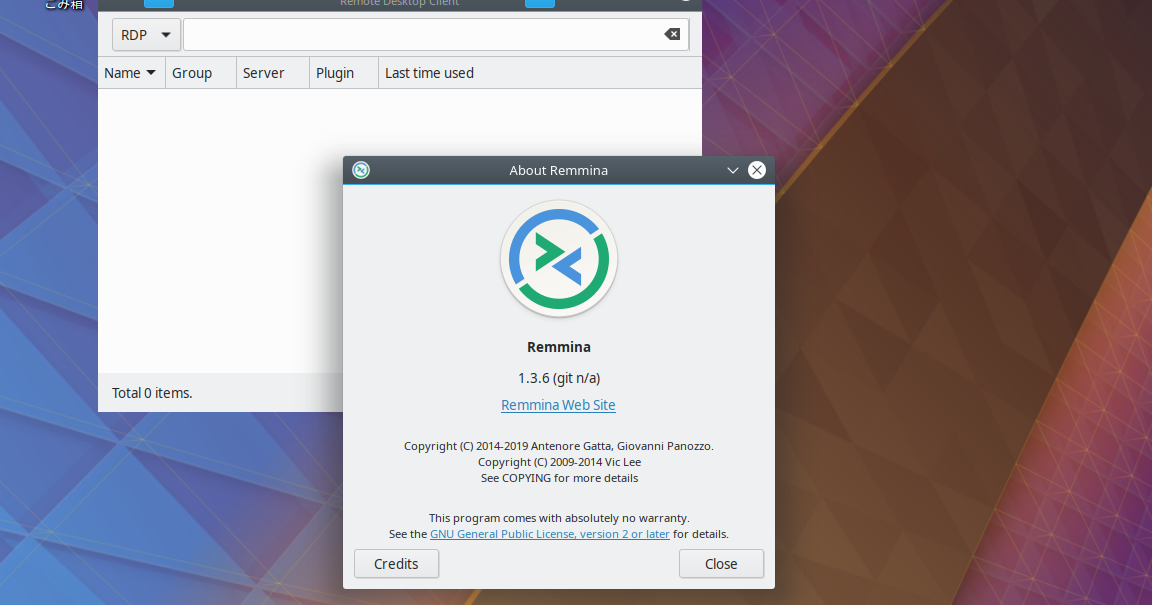Open the RDP protocol dropdown
This screenshot has width=1152, height=605.
click(146, 34)
